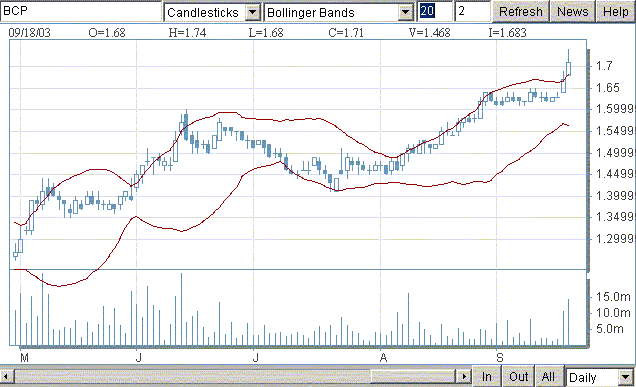Click the 1.7 price axis label

[604, 66]
